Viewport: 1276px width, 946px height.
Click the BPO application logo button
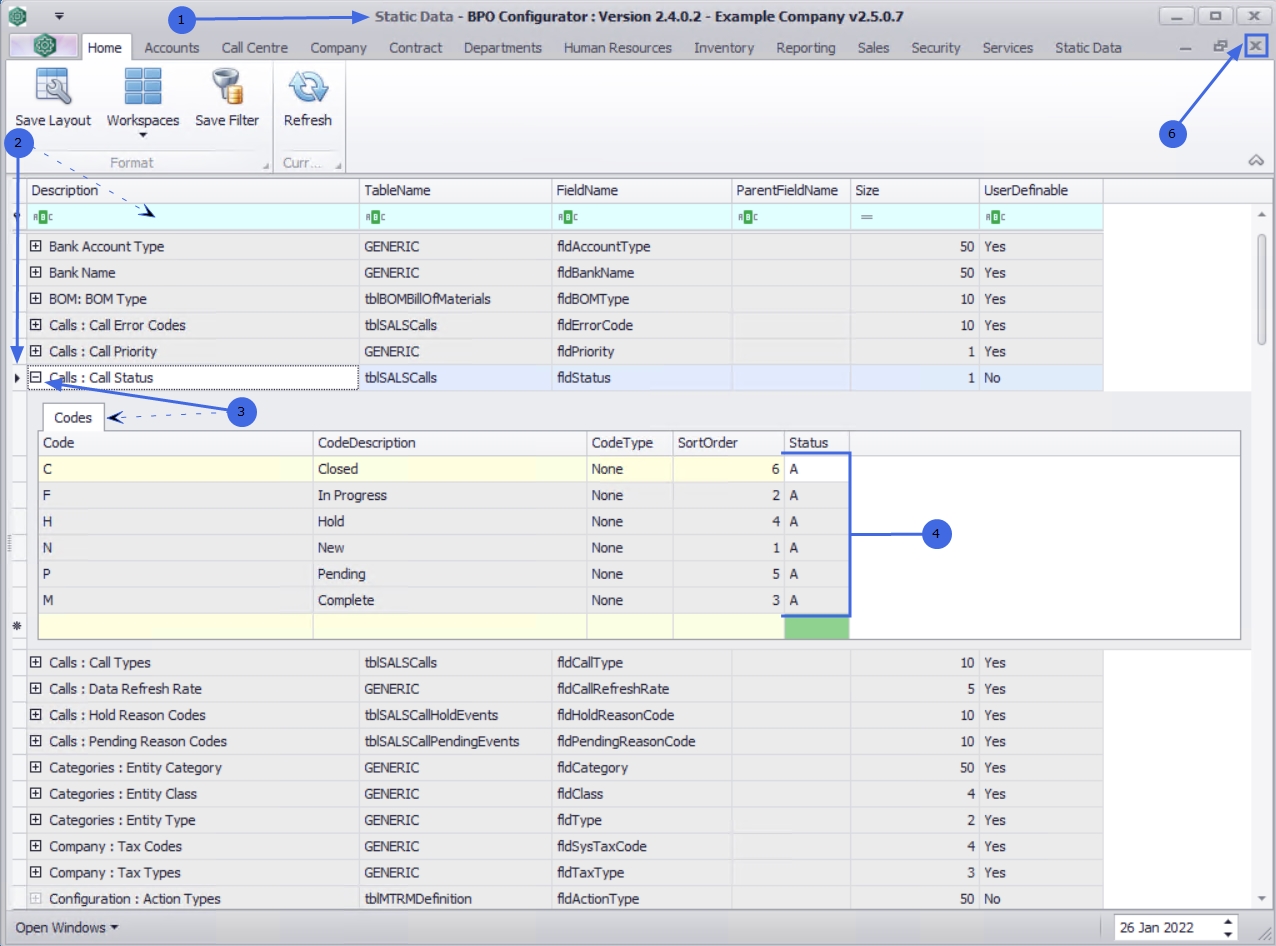(43, 46)
